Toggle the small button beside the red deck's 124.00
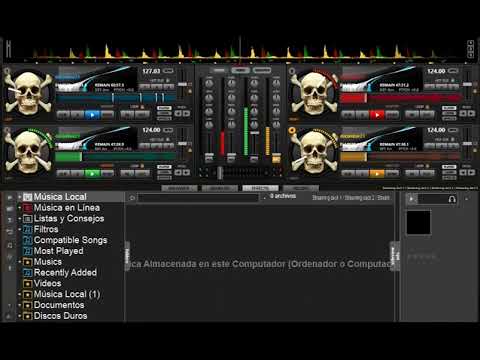The width and height of the screenshot is (480, 360). coord(453,71)
